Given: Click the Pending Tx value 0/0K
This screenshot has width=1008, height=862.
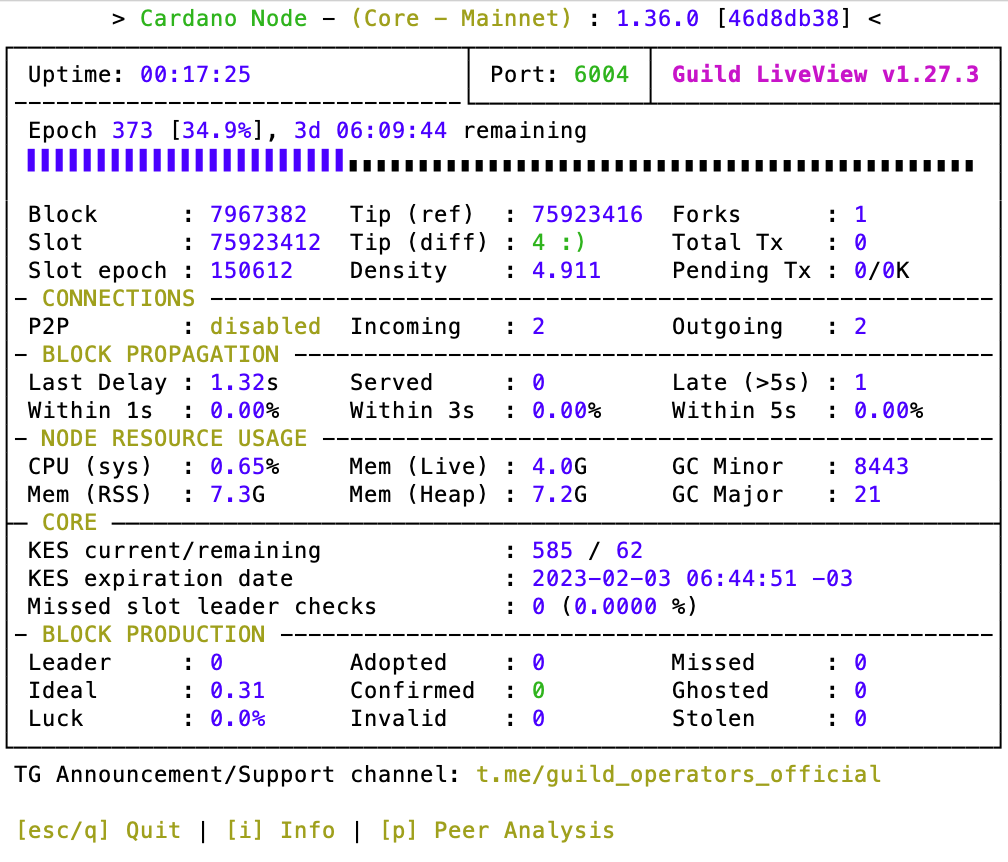Looking at the screenshot, I should coord(882,270).
